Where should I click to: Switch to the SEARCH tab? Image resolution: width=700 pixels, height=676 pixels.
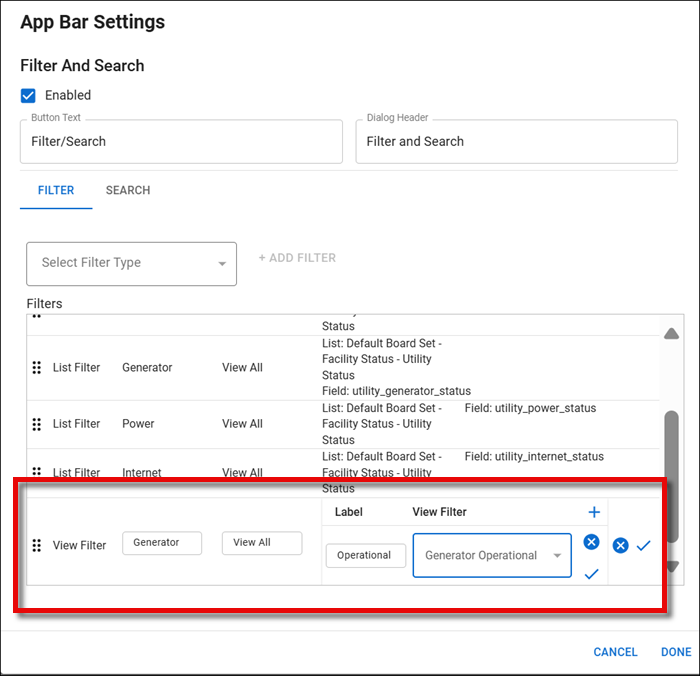click(128, 190)
